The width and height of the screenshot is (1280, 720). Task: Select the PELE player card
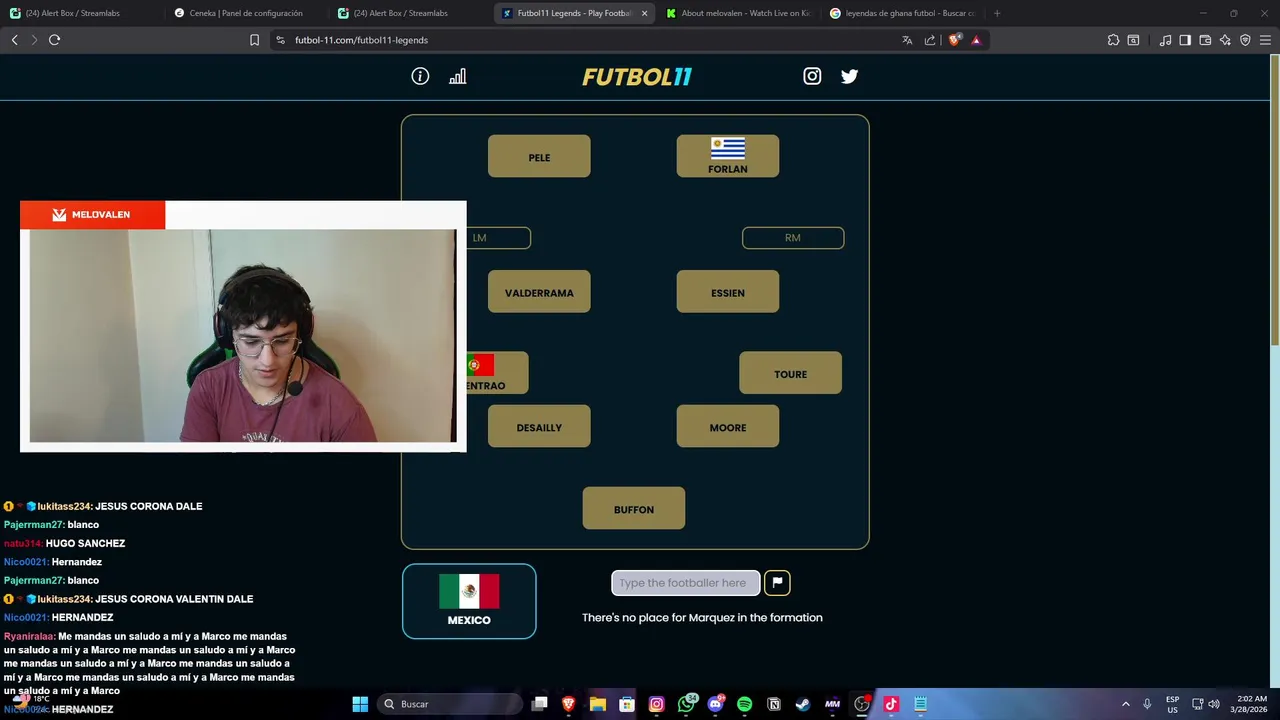coord(539,156)
